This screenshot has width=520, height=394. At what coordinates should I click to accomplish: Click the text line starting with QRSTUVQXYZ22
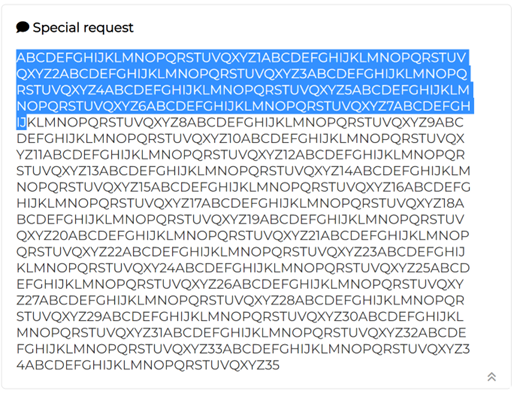[x=241, y=252]
